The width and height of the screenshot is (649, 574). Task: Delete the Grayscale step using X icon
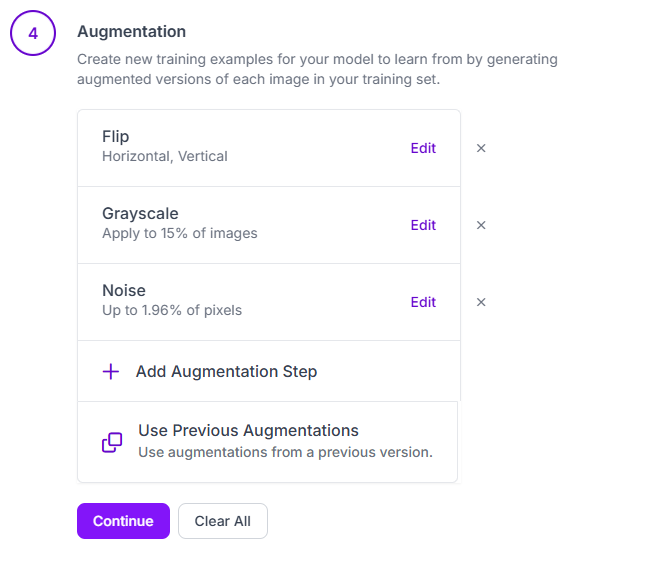(481, 225)
